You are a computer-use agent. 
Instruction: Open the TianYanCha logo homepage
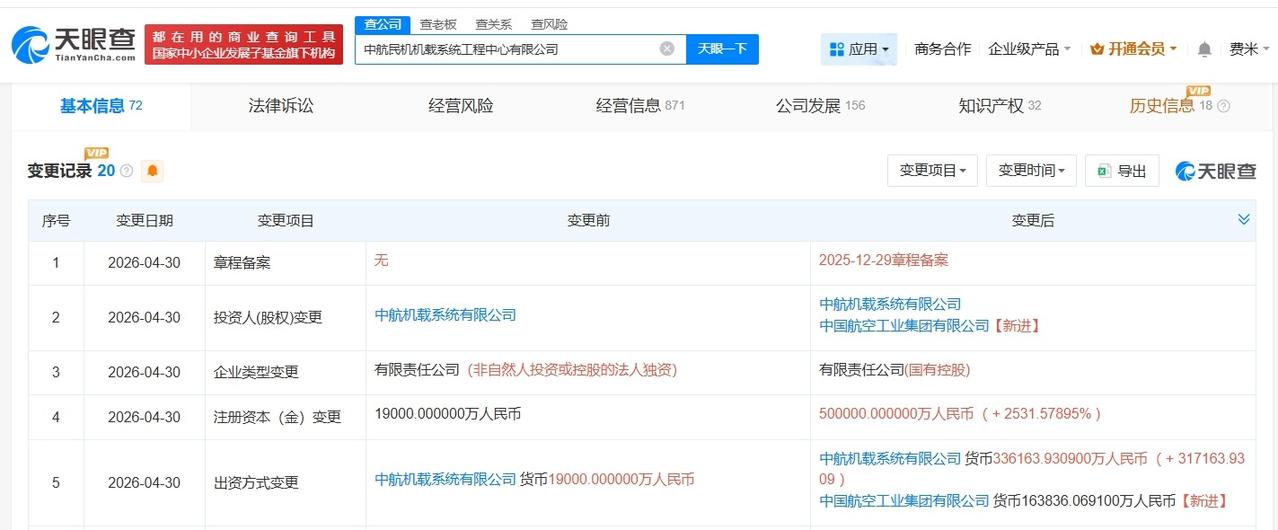point(73,45)
